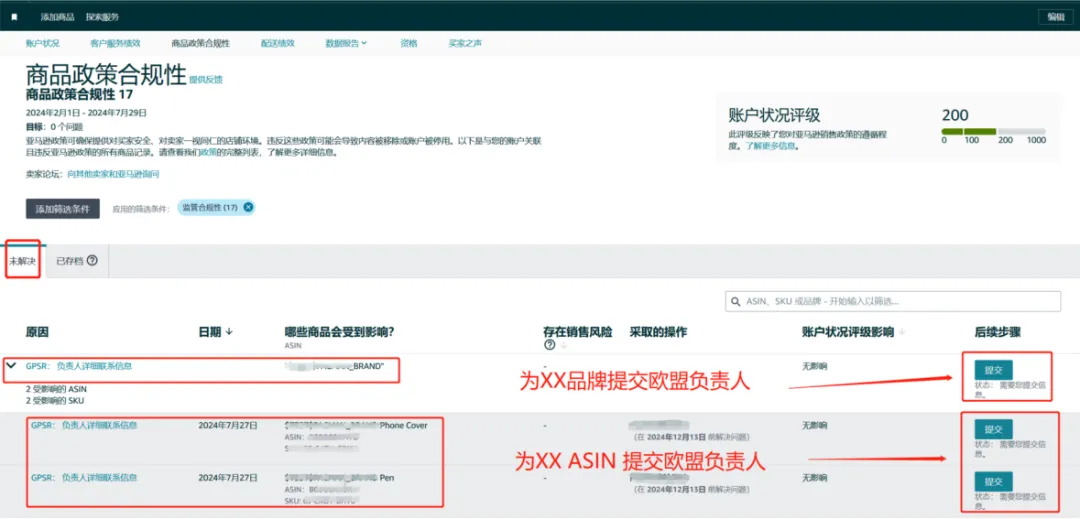Open GPSR link for Pen row

(x=84, y=477)
